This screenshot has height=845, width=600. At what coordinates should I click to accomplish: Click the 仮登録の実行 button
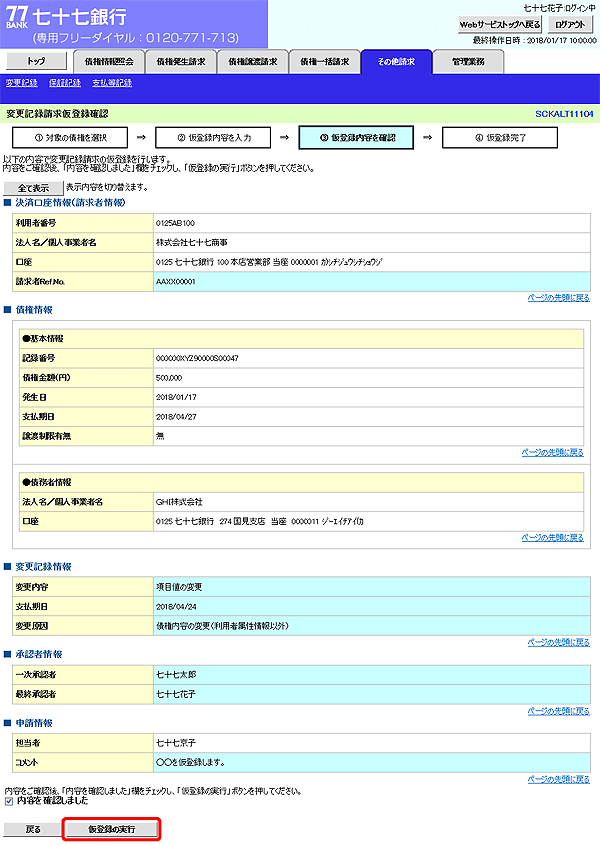point(112,829)
